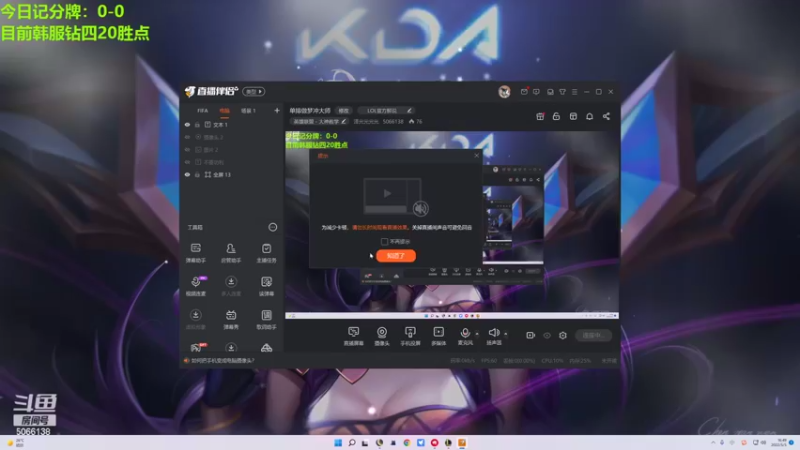Expand the speaker options arrow
This screenshot has height=450, width=800.
click(x=506, y=334)
